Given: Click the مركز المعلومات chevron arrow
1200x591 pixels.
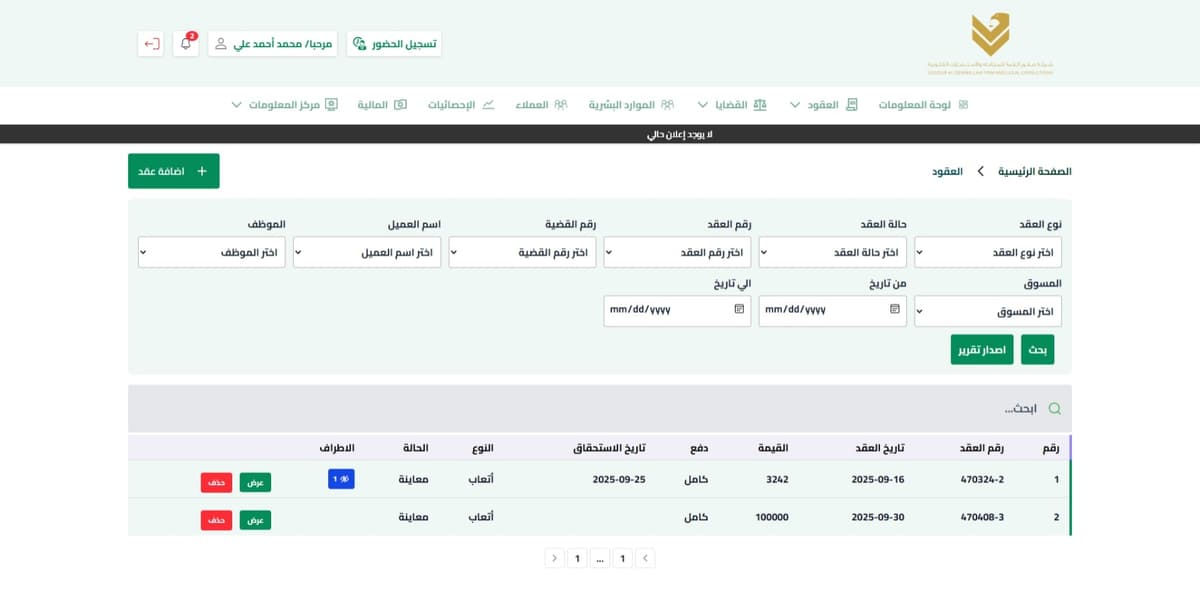Looking at the screenshot, I should click(236, 105).
